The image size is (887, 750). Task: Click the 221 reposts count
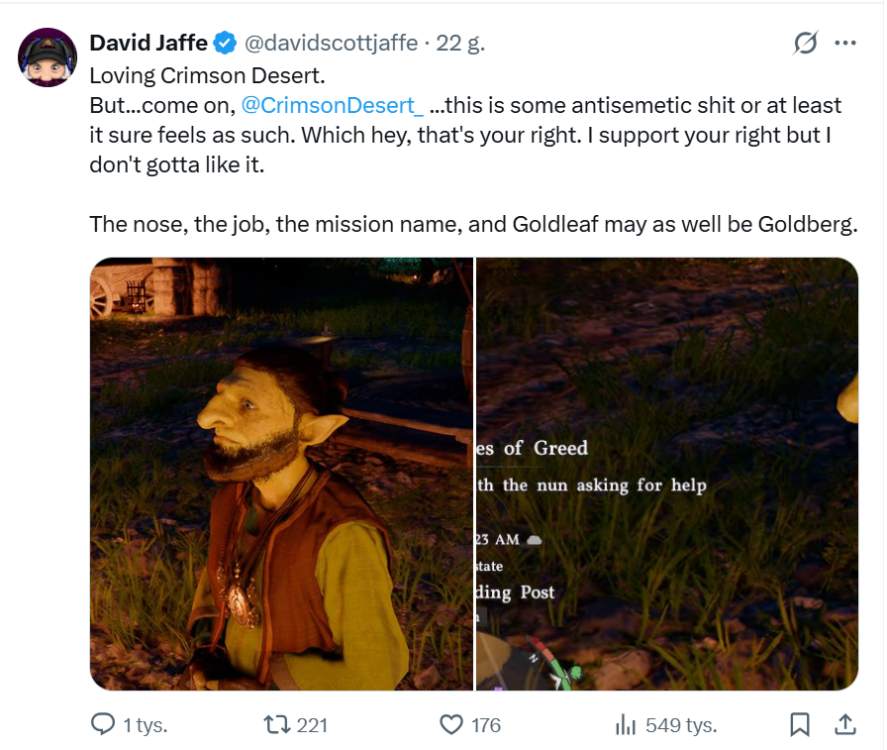(x=312, y=725)
